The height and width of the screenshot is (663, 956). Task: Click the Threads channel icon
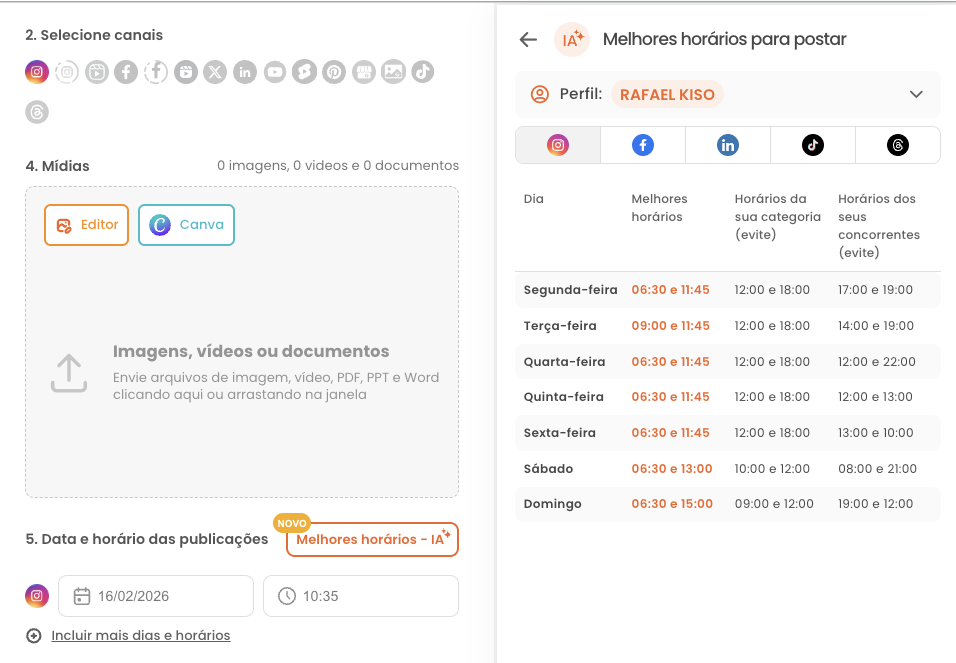pos(37,112)
